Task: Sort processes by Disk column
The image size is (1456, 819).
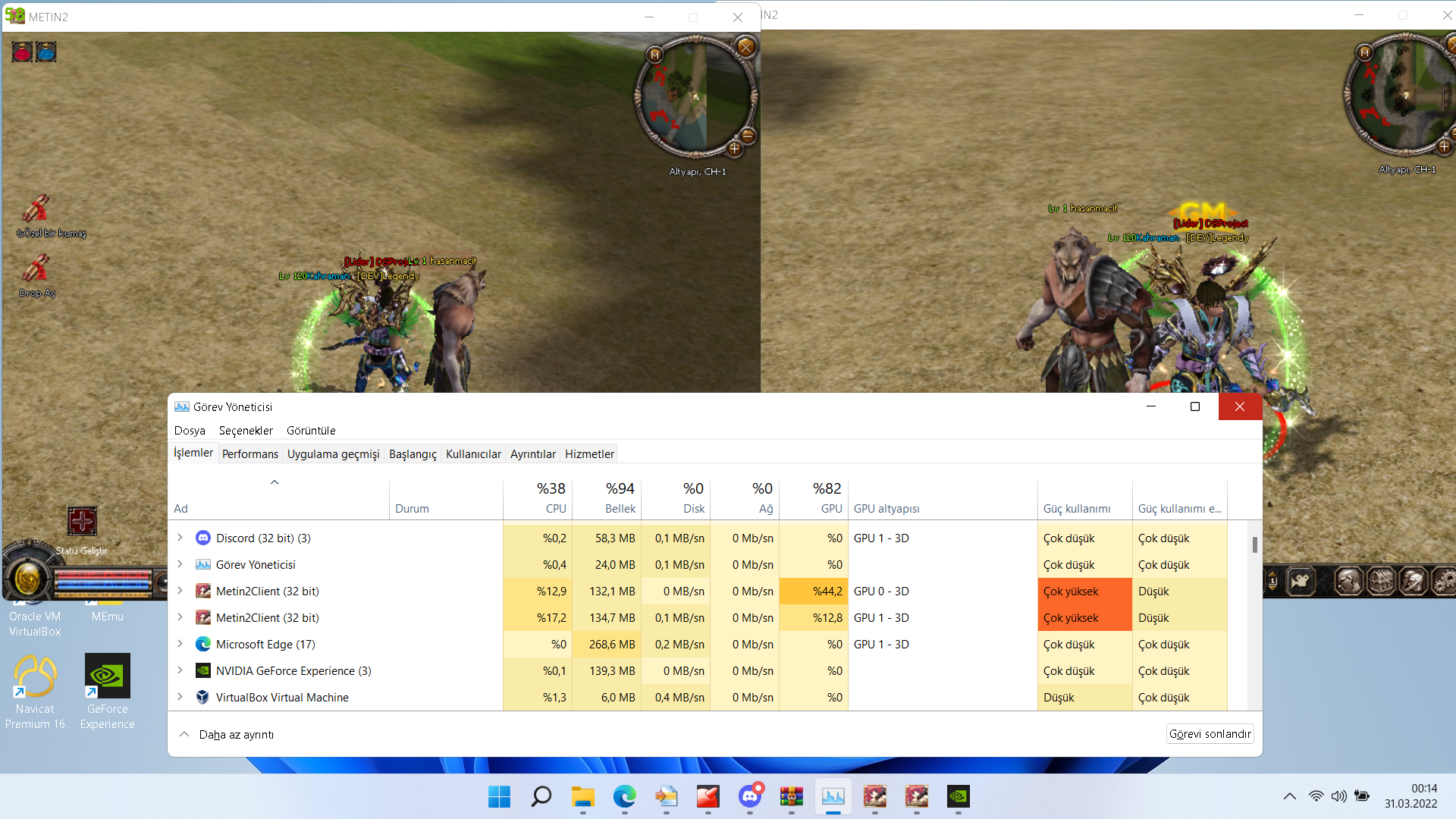Action: point(676,497)
